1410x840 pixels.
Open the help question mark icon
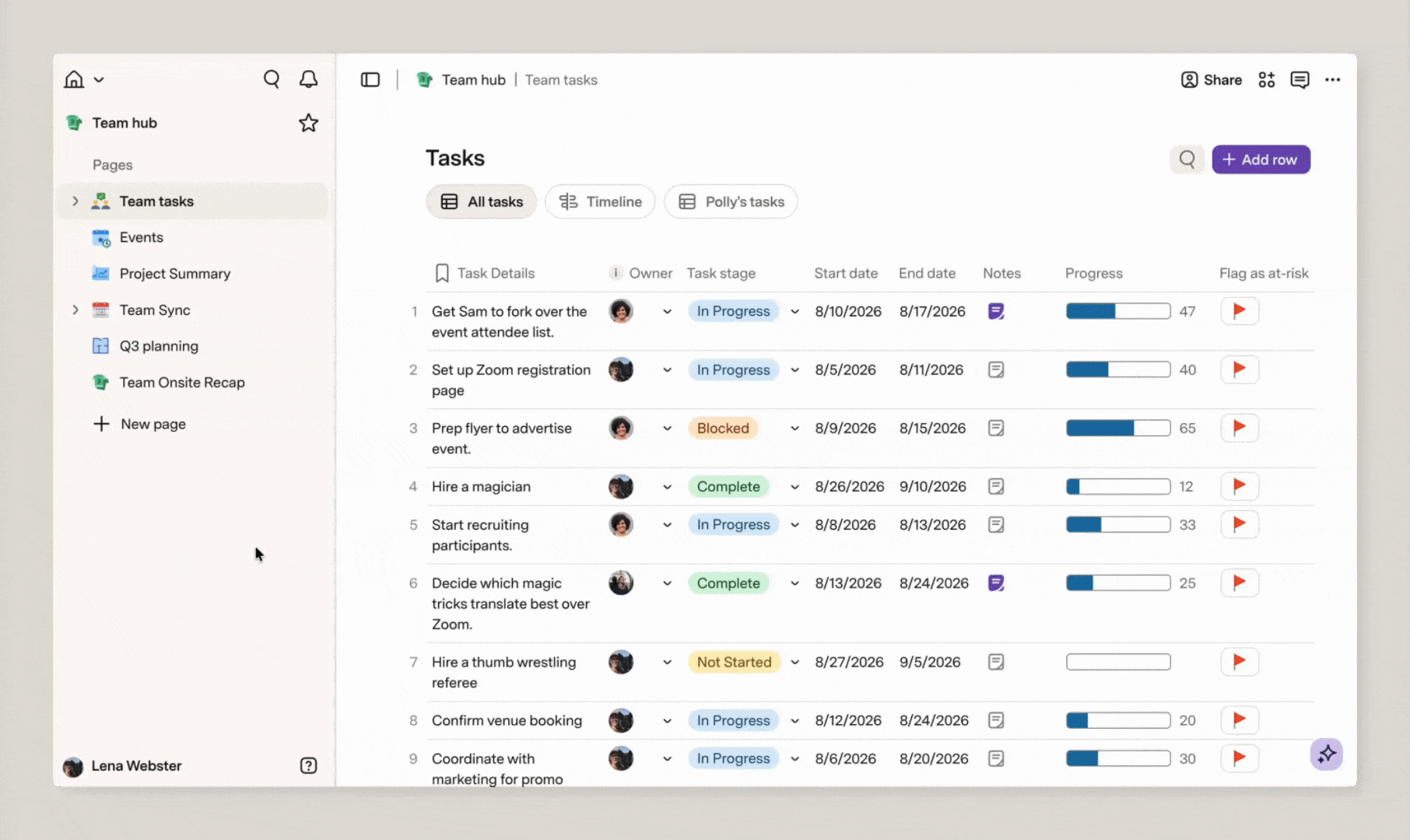tap(309, 765)
